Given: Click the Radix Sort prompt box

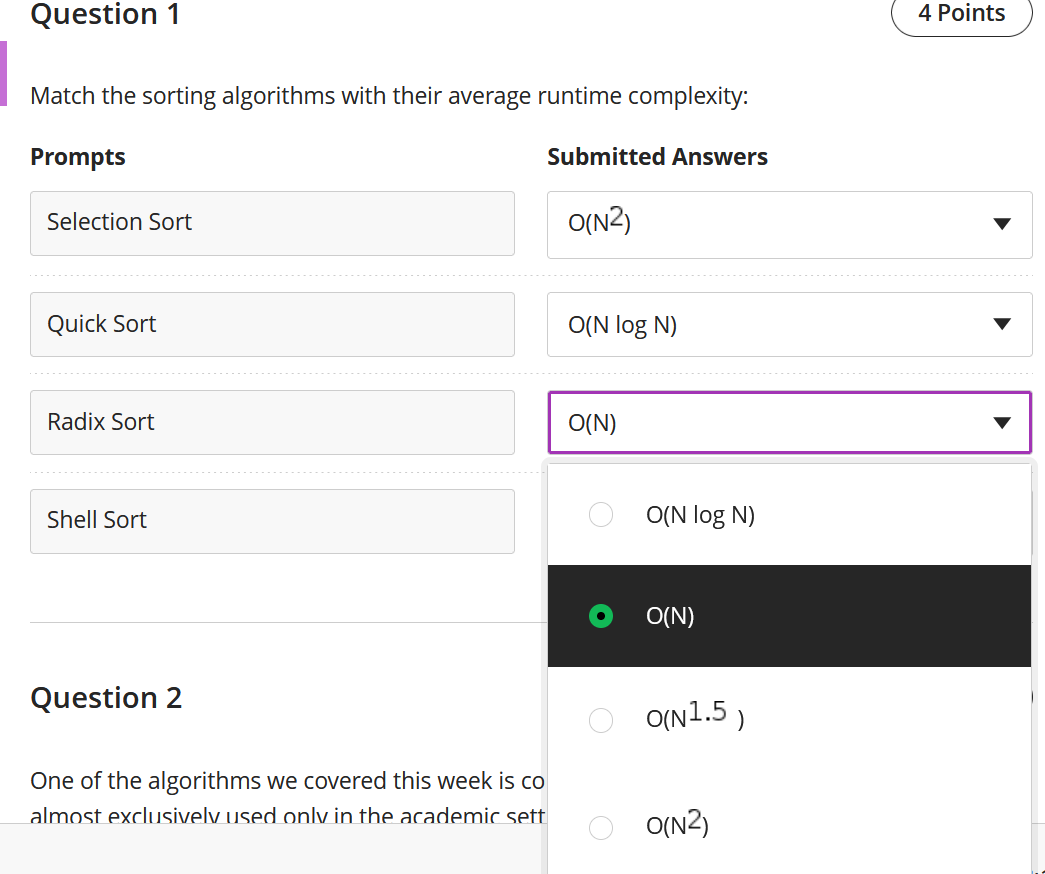Looking at the screenshot, I should point(272,423).
